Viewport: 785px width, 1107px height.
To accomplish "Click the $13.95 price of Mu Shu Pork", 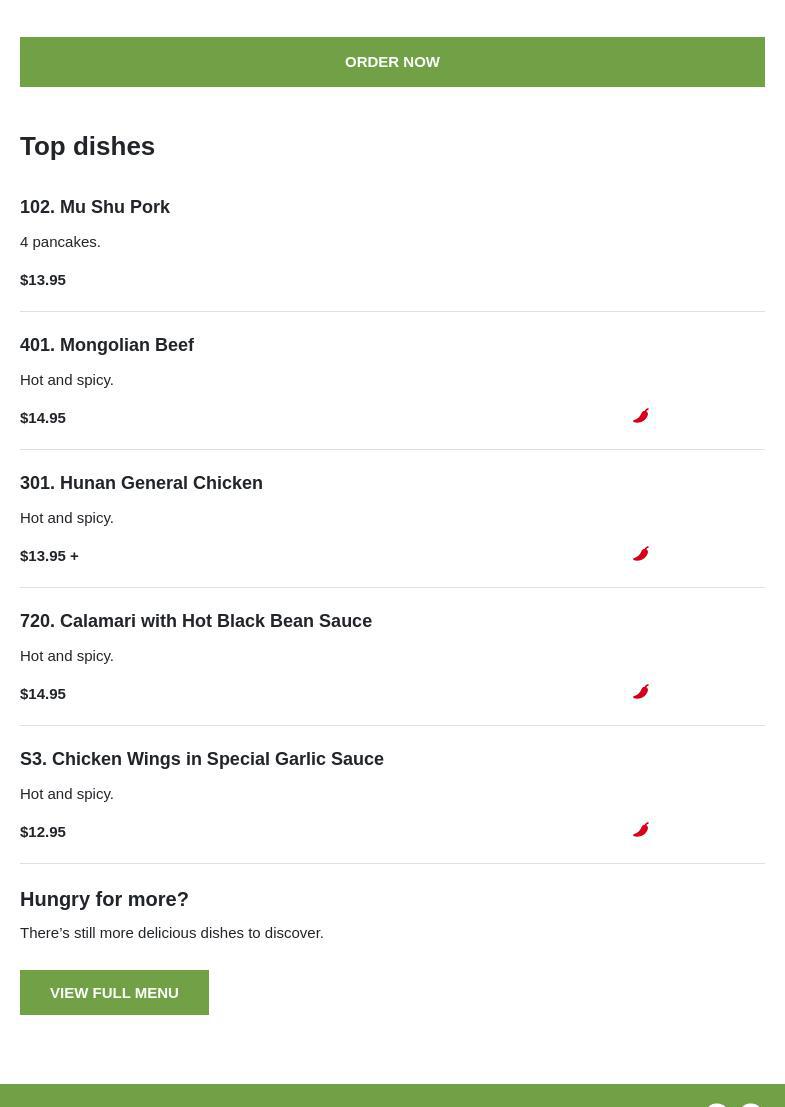I will click(x=43, y=280).
